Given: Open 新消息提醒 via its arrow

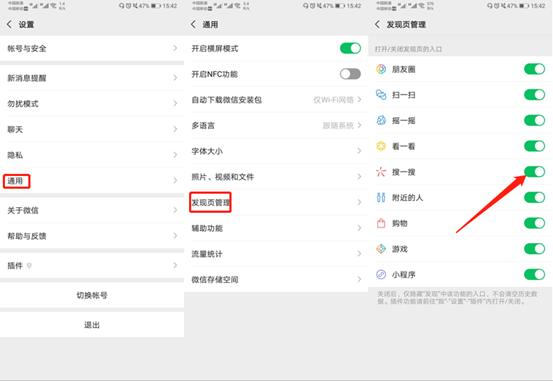Looking at the screenshot, I should [175, 78].
